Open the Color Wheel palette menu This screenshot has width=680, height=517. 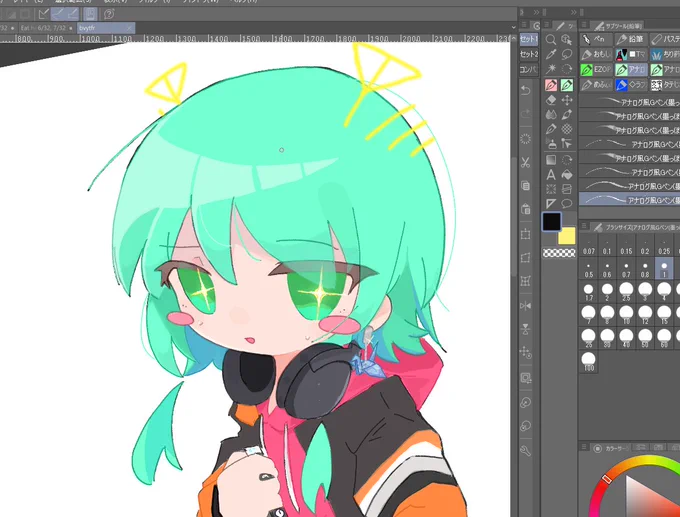tap(584, 447)
